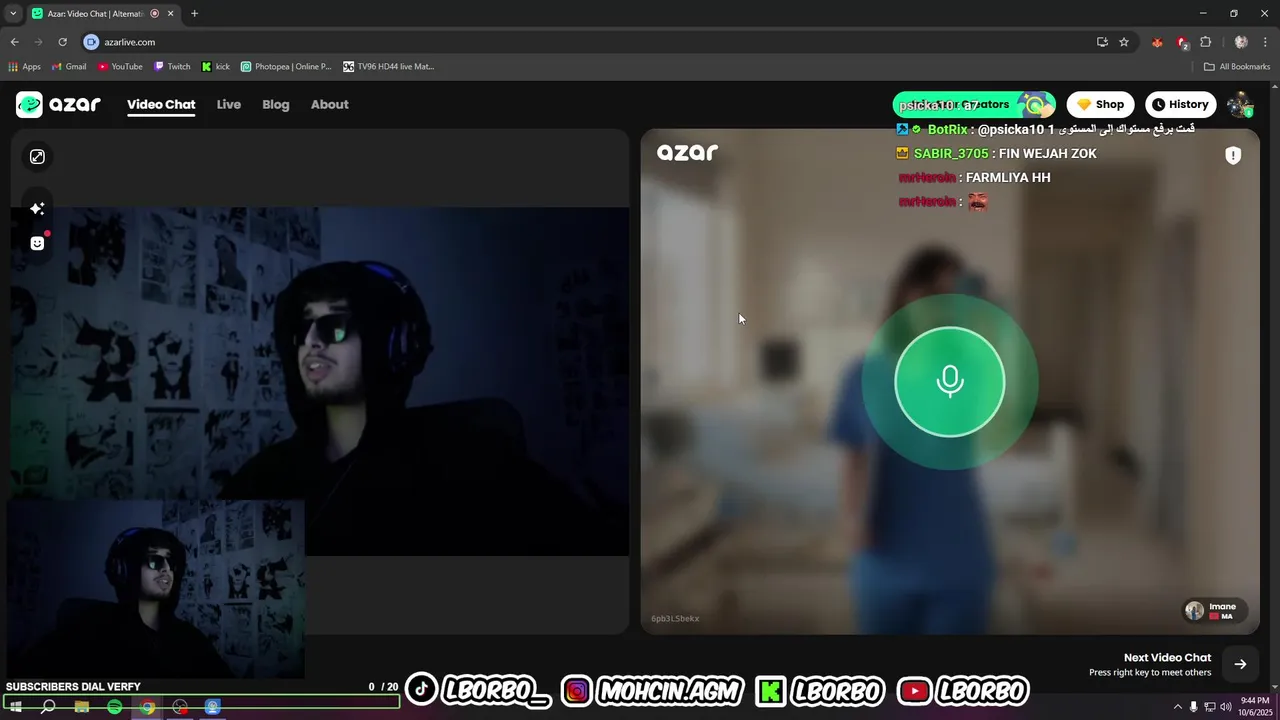The height and width of the screenshot is (720, 1280).
Task: Click the Next Video Chat arrow
Action: 1240,664
